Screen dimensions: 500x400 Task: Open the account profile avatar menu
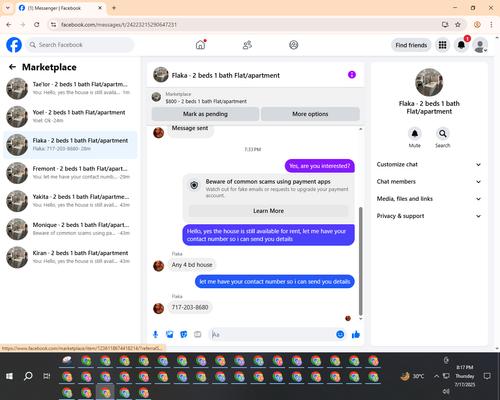tap(480, 45)
